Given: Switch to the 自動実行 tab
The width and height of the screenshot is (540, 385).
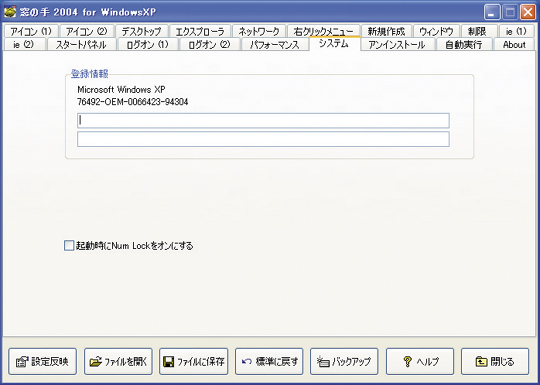Looking at the screenshot, I should [464, 44].
